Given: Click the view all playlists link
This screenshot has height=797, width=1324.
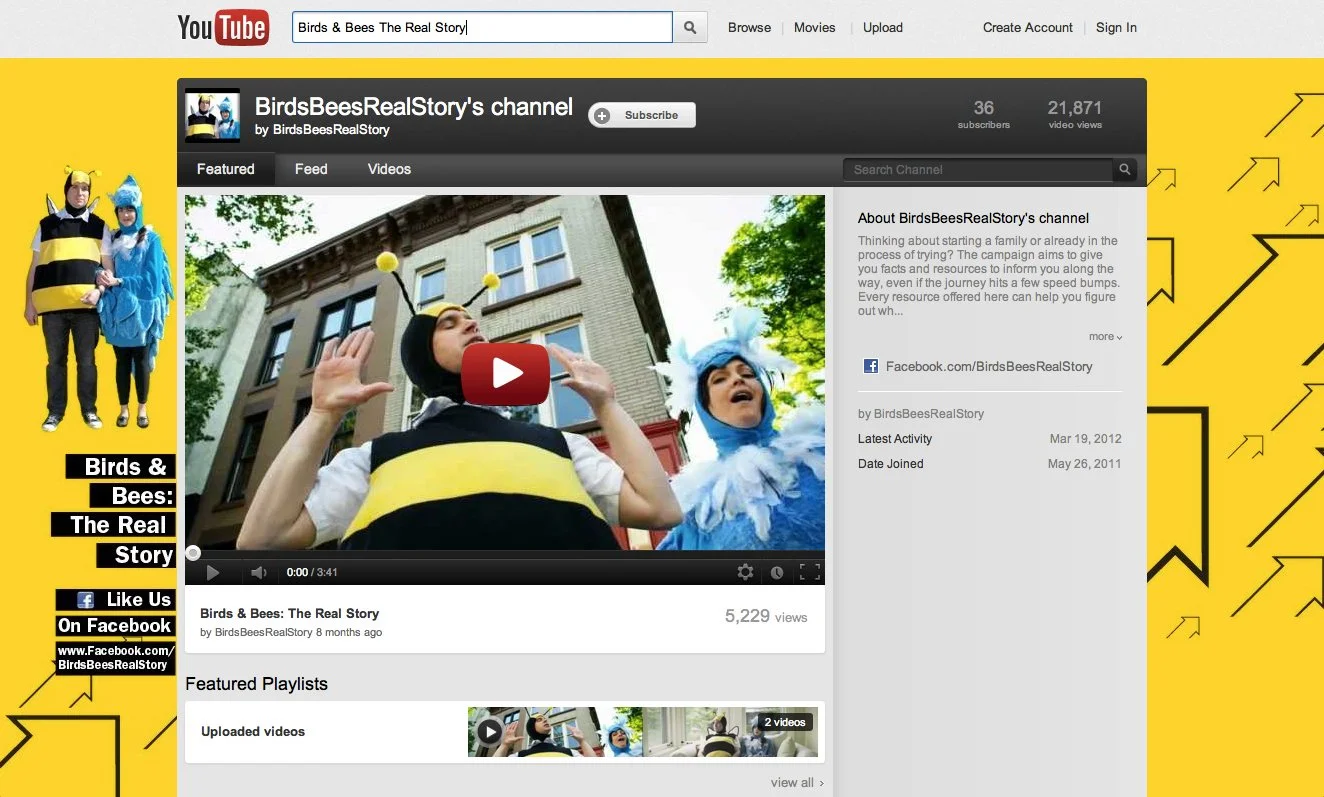Looking at the screenshot, I should tap(797, 783).
